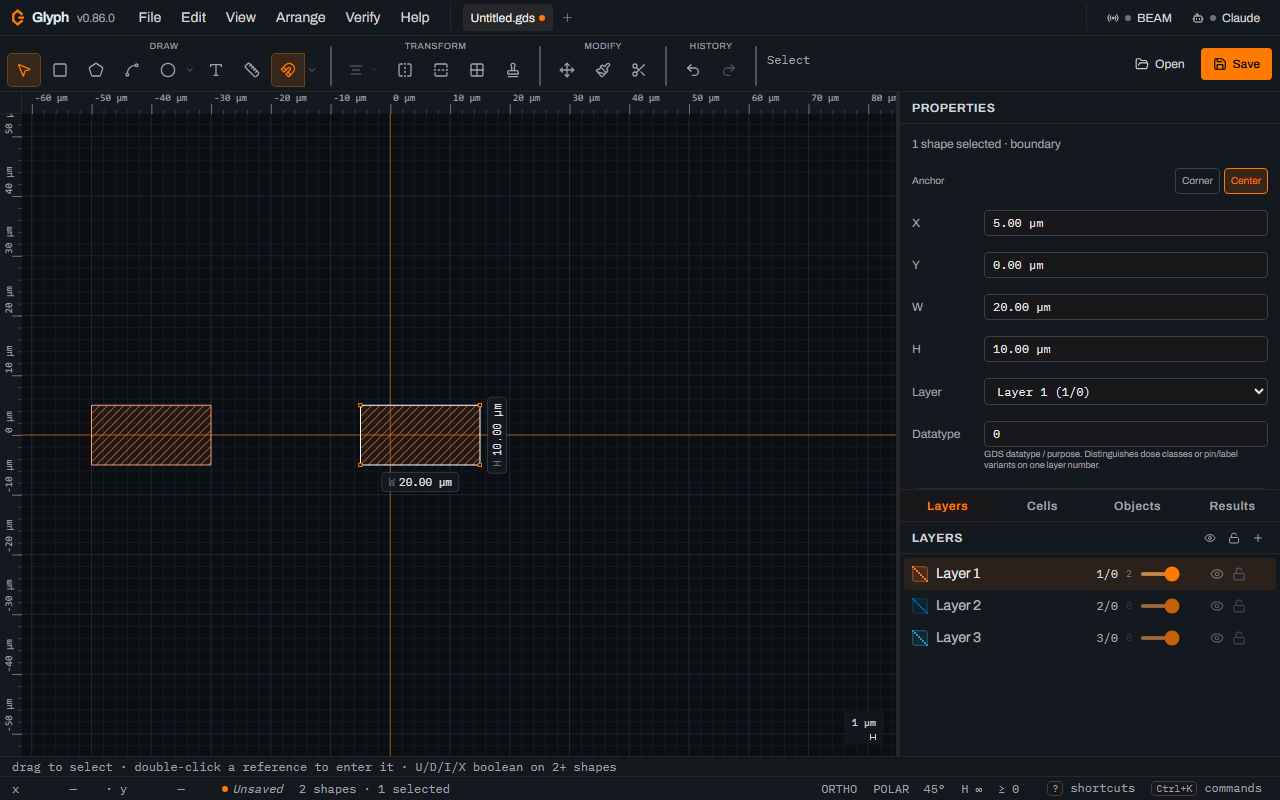The image size is (1280, 800).
Task: Click the Open file button
Action: pyautogui.click(x=1160, y=64)
